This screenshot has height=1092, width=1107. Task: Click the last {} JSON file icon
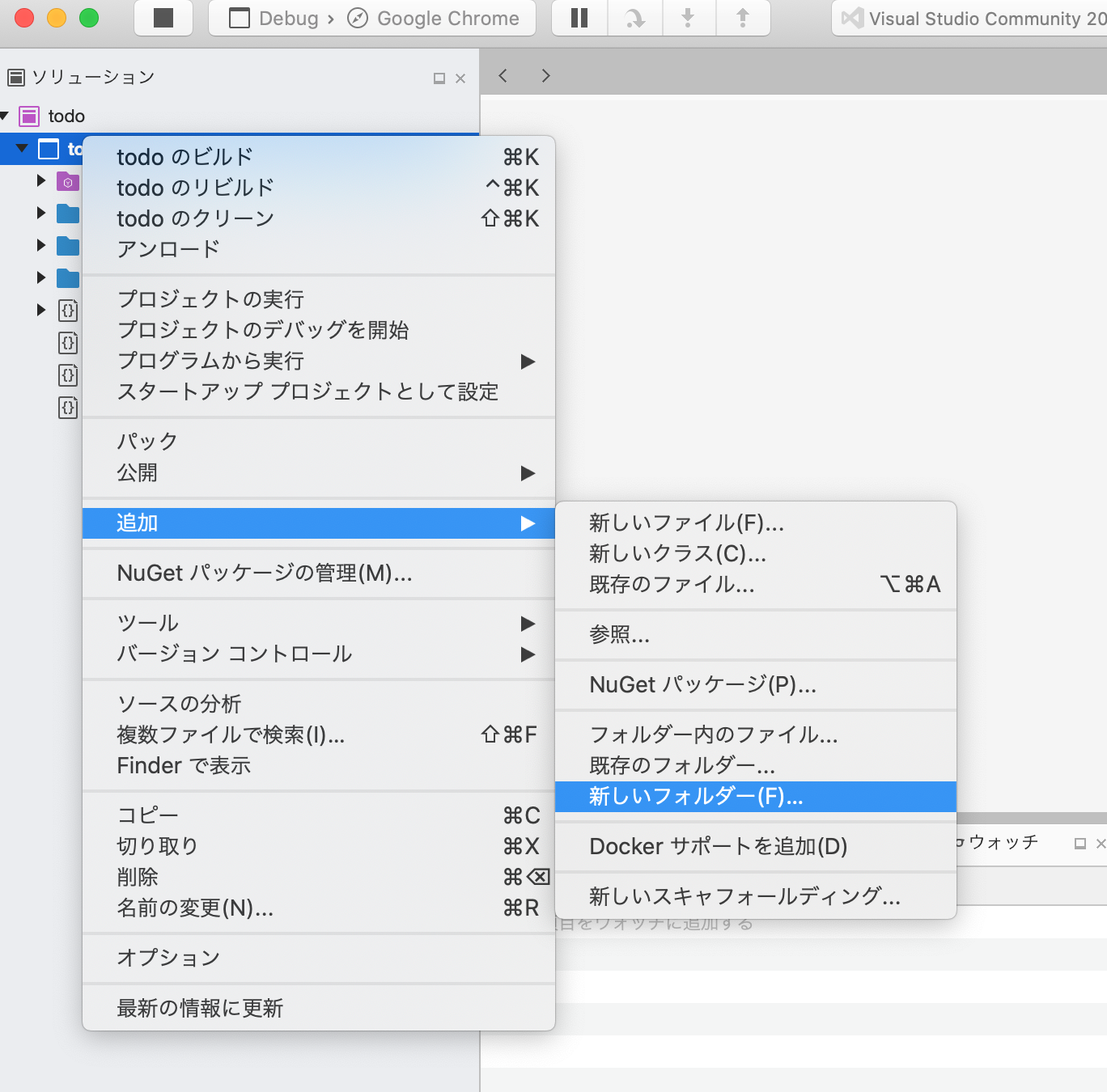(69, 408)
